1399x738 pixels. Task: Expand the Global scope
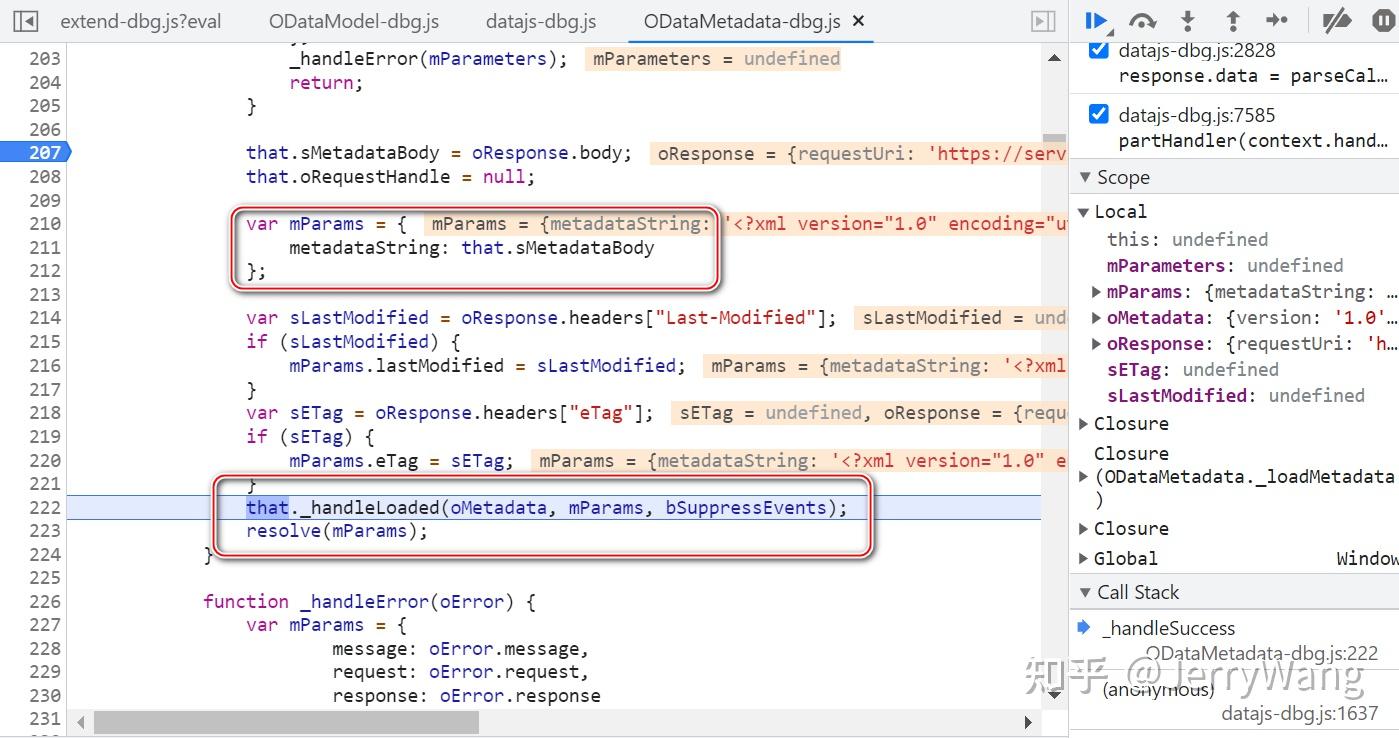(1084, 559)
